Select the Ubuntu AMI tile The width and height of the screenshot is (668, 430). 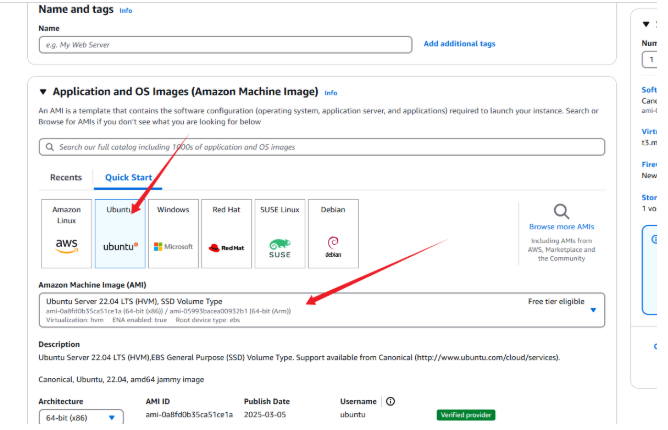pos(120,234)
